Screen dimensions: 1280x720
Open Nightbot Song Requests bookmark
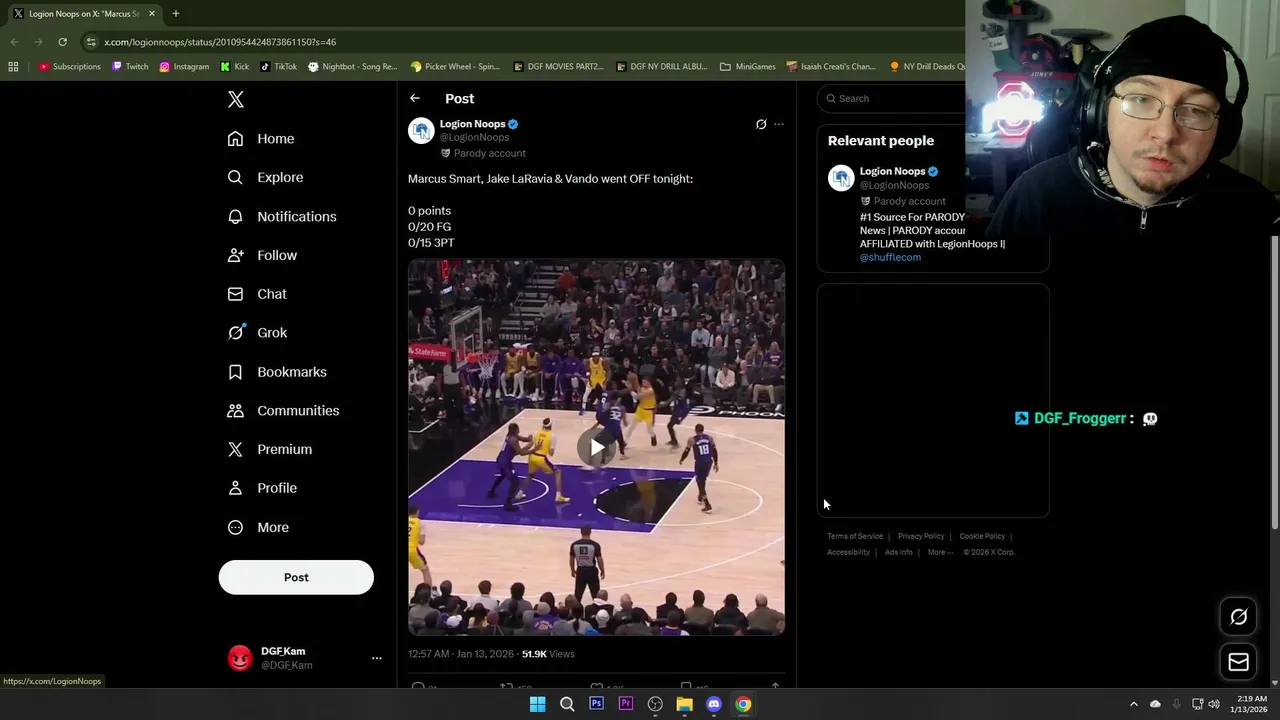point(353,67)
